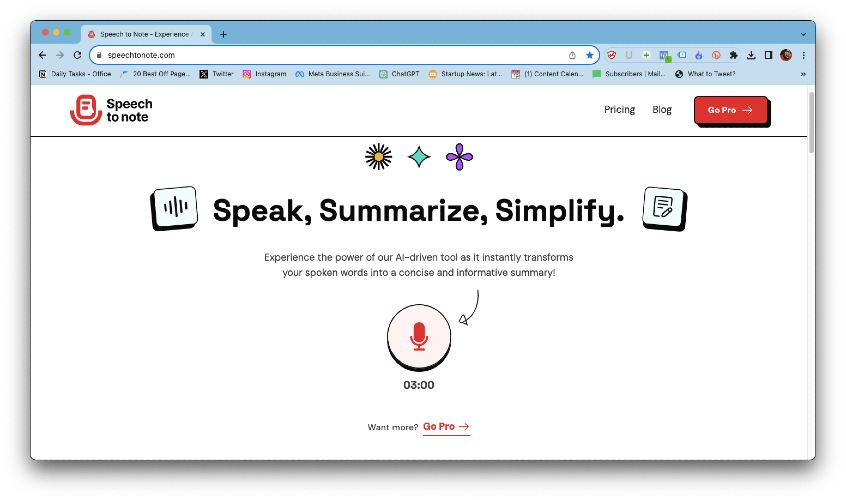The image size is (846, 500).
Task: Close the Speech to Note tab
Action: tap(203, 35)
